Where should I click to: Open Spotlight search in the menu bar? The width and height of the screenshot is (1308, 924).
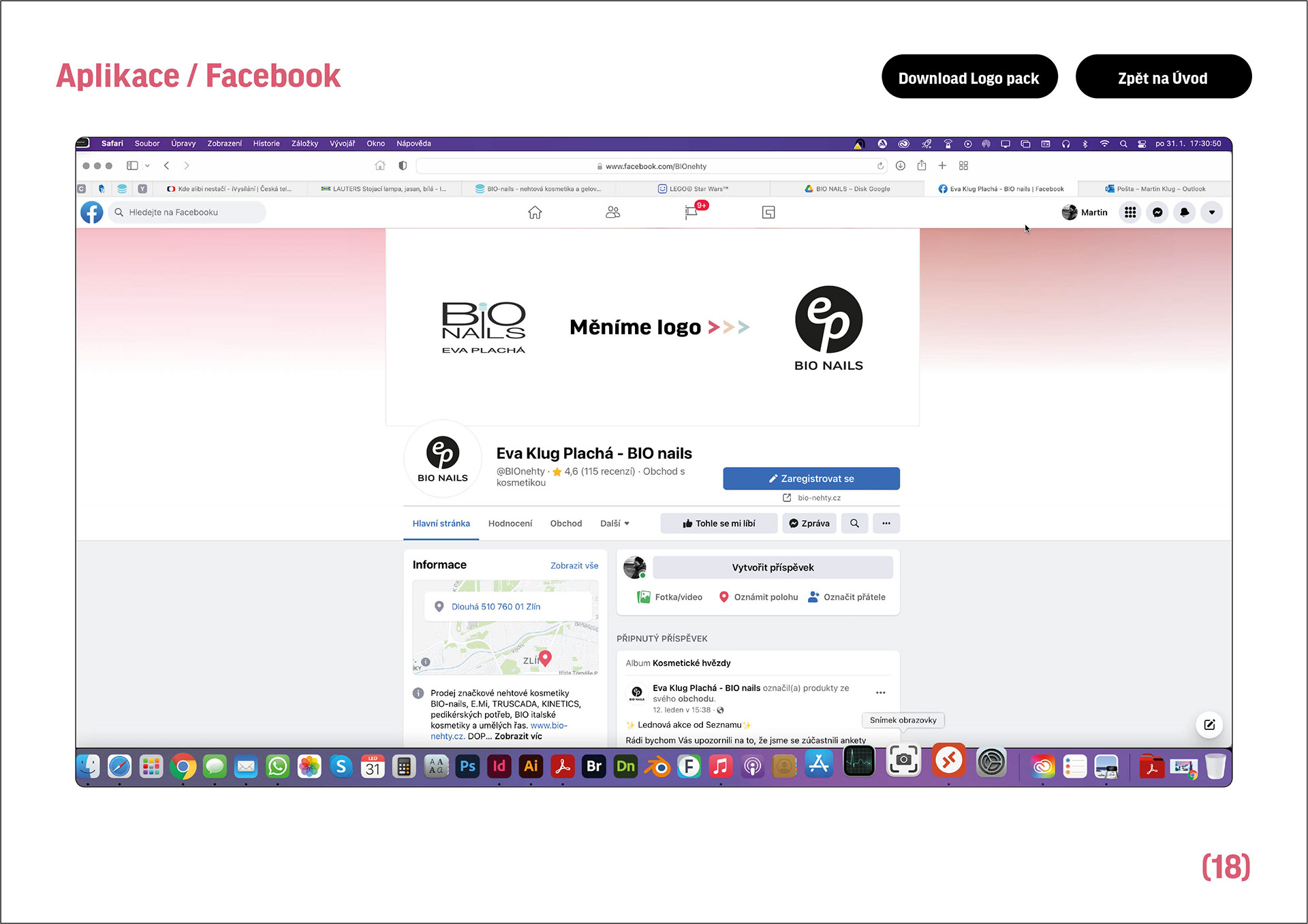(1123, 144)
